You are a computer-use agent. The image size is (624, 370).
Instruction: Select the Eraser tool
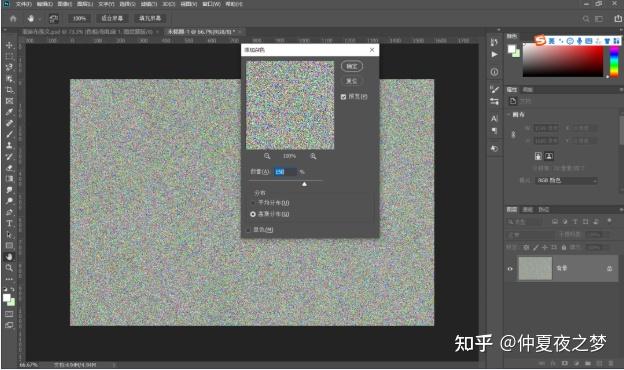9,168
